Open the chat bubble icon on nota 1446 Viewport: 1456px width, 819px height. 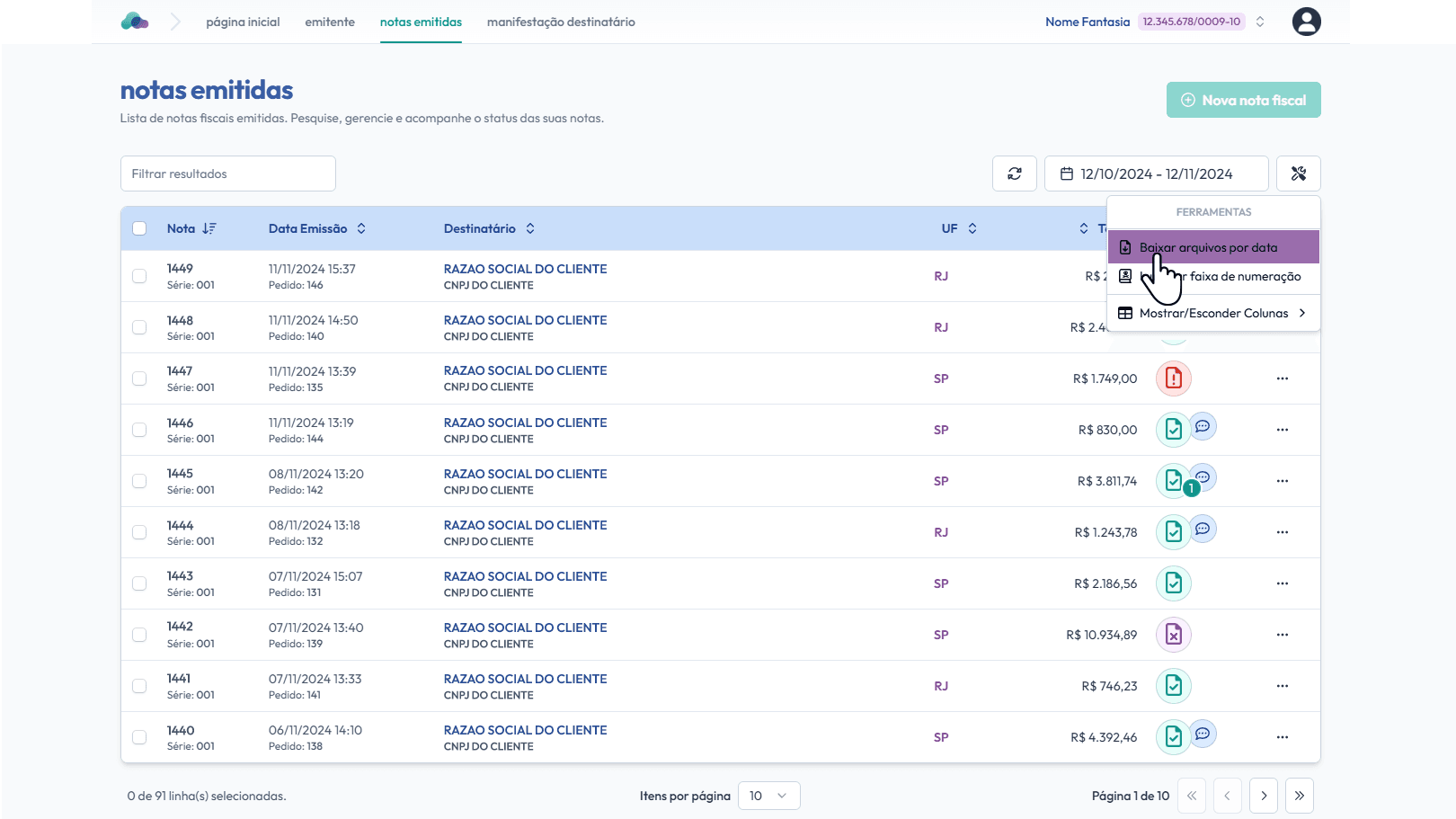pyautogui.click(x=1203, y=427)
